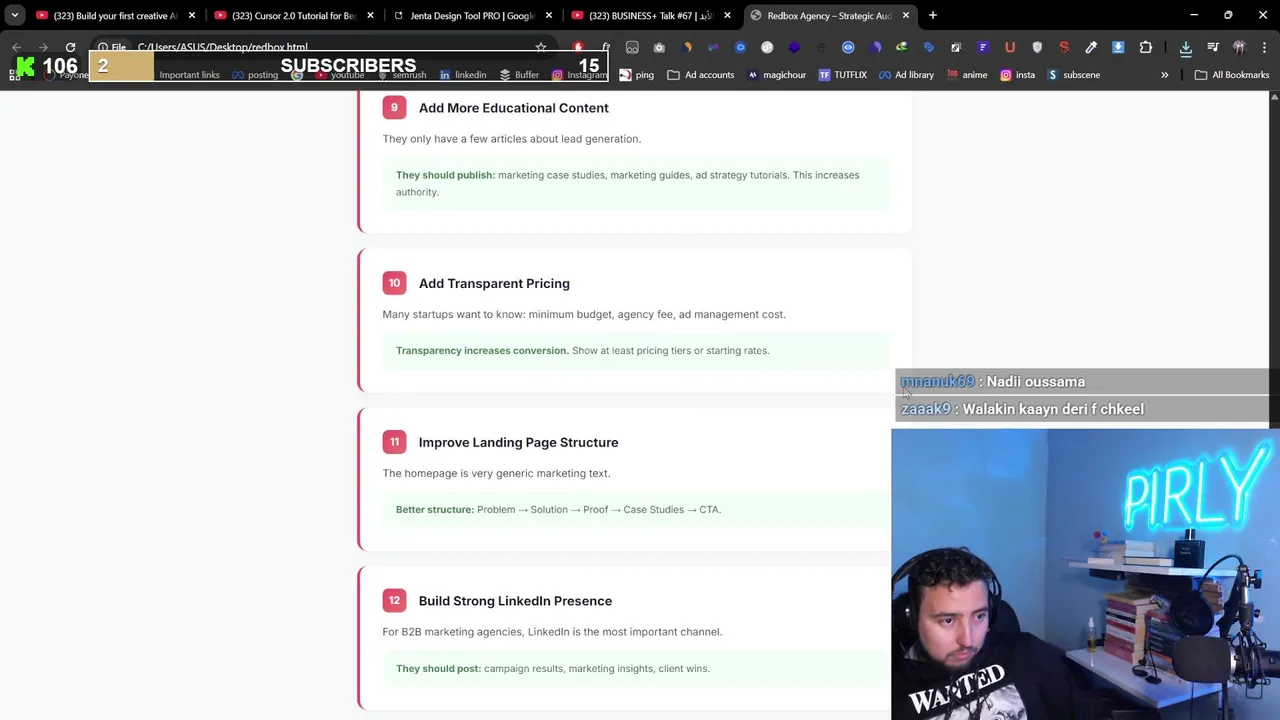This screenshot has width=1280, height=720.
Task: Click chat message 'Walakin kaayn deri f chkeel'
Action: (1053, 409)
